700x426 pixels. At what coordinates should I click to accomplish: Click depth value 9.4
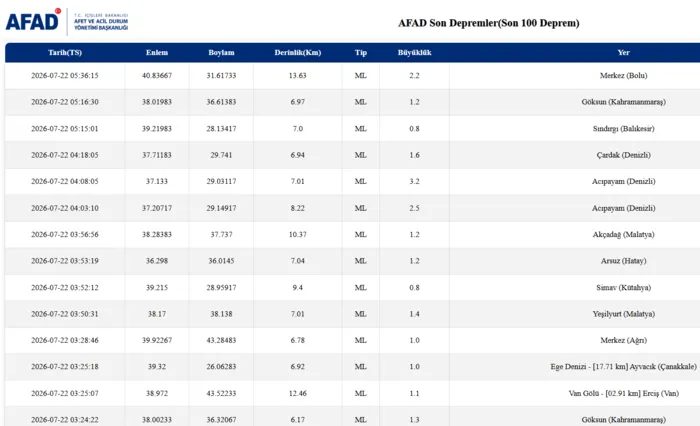point(297,288)
